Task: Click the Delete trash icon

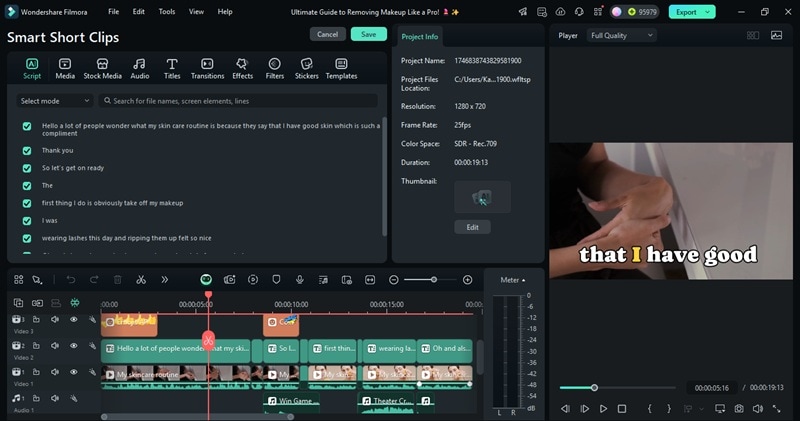Action: 117,280
